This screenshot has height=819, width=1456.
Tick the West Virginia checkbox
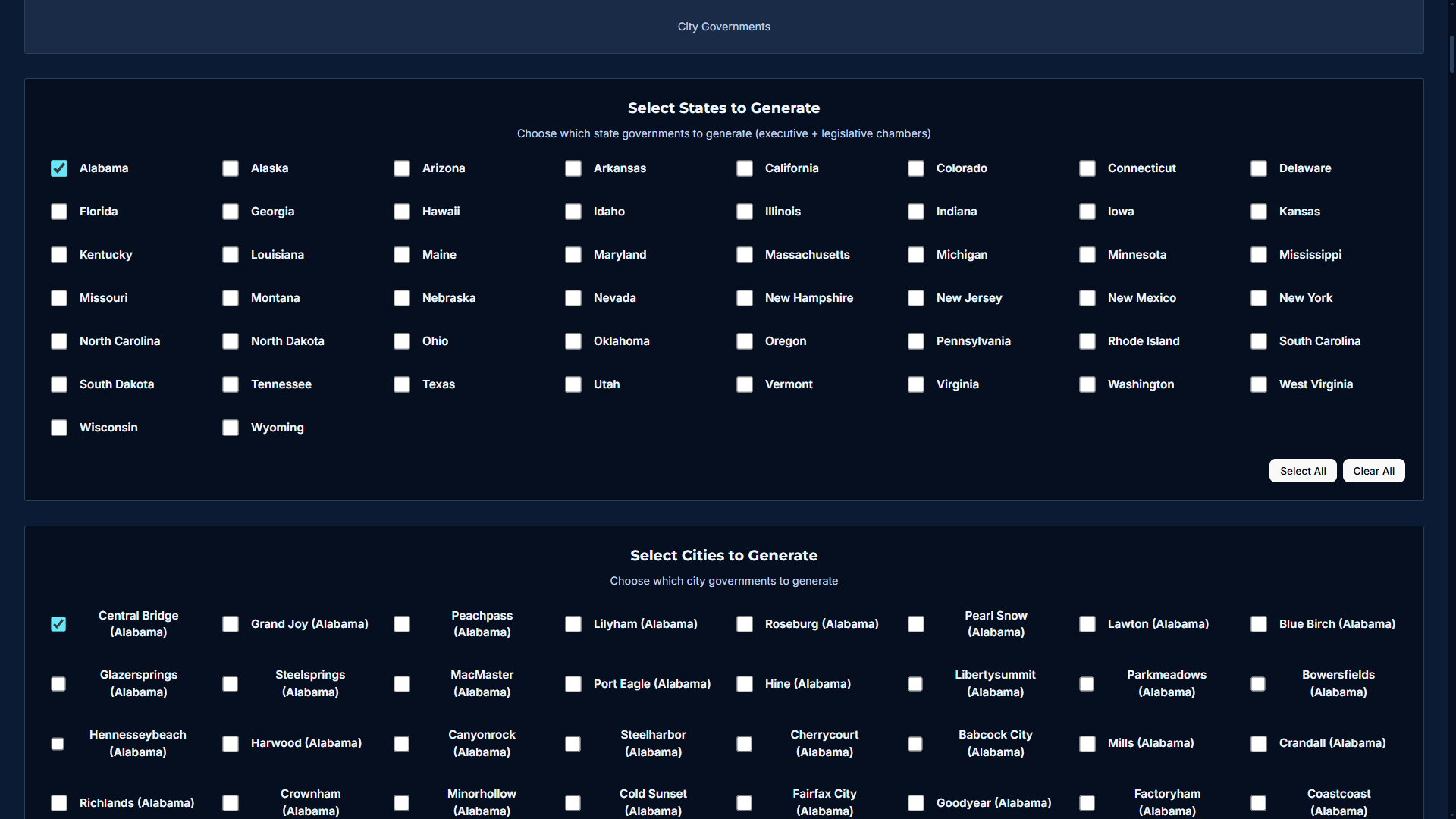tap(1259, 384)
